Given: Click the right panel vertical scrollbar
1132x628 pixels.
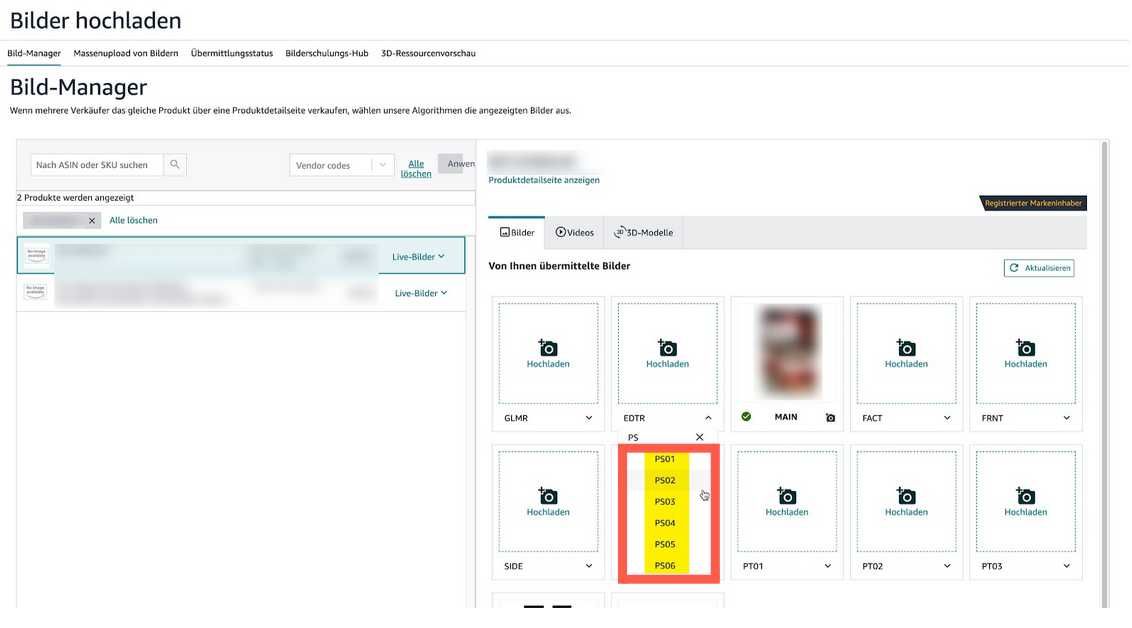Looking at the screenshot, I should tap(1104, 375).
